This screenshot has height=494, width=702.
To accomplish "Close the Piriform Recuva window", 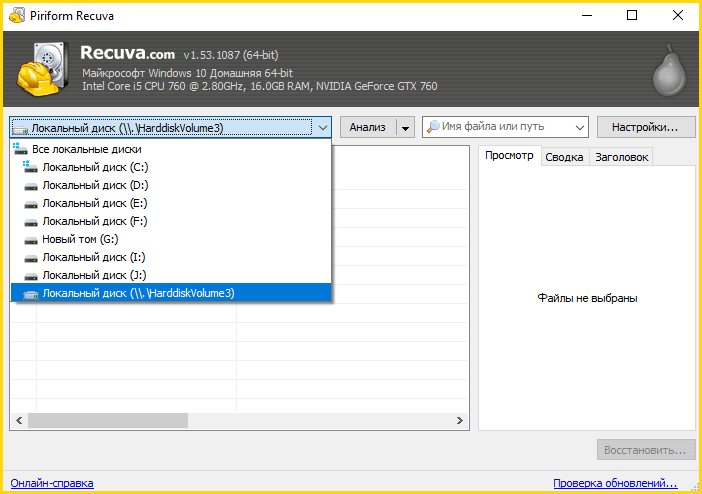I will 678,15.
